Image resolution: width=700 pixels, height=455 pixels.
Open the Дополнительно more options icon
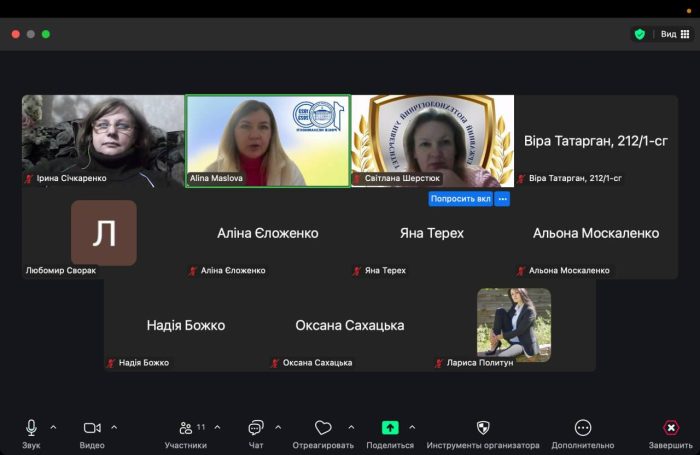[x=582, y=428]
